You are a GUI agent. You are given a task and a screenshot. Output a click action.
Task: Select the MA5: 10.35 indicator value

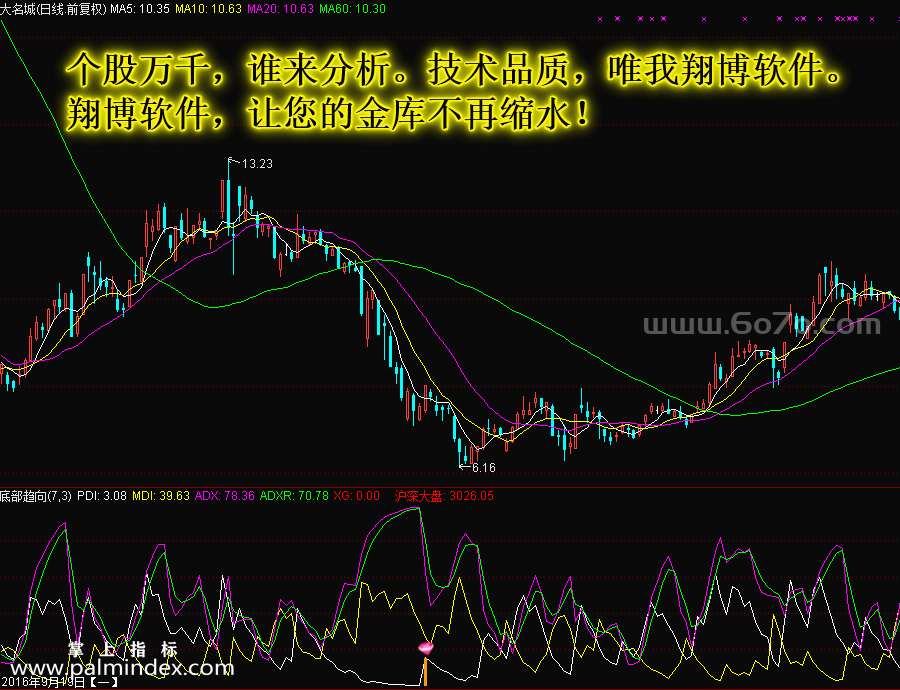pyautogui.click(x=140, y=9)
